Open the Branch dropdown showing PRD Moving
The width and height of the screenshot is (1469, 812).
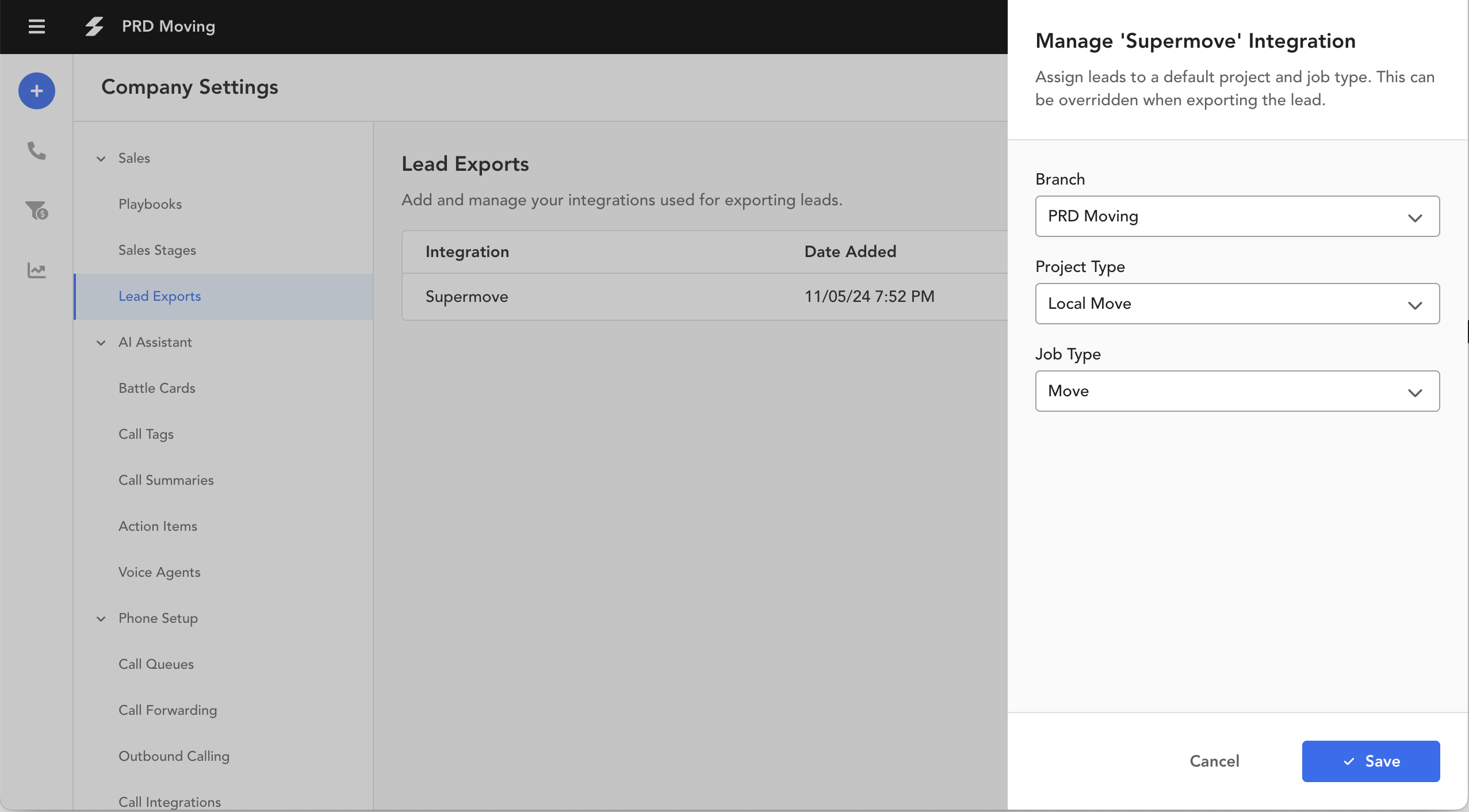point(1236,216)
